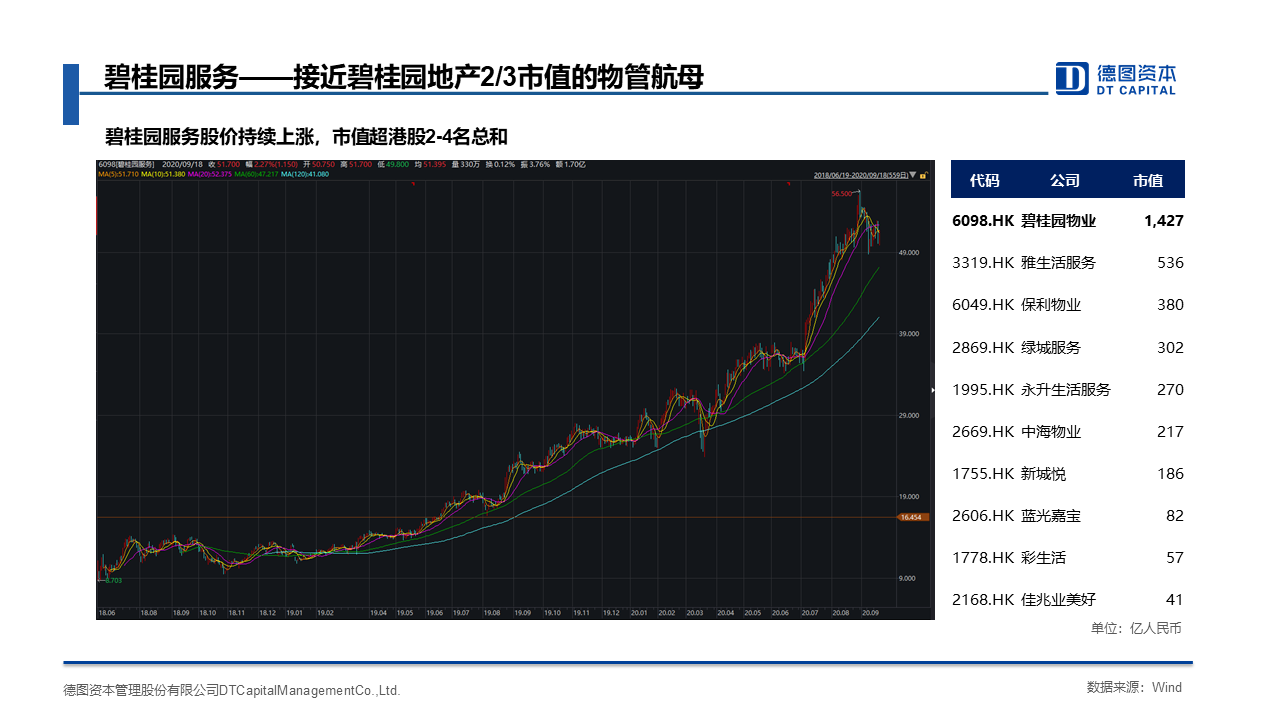
Task: Select the 270 market value cell
Action: pos(1170,390)
